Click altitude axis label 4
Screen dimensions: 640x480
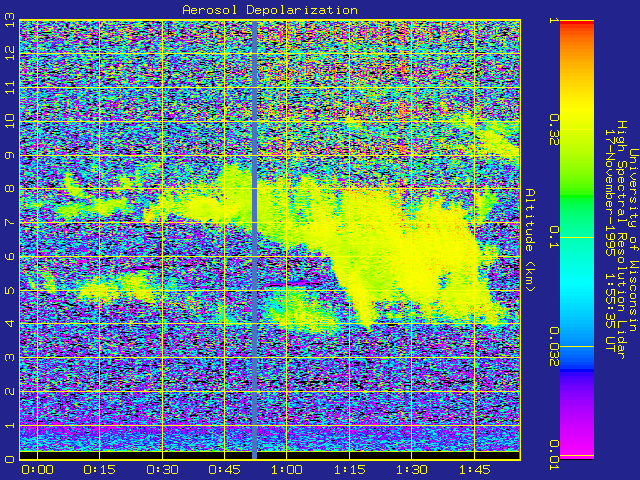(x=10, y=324)
